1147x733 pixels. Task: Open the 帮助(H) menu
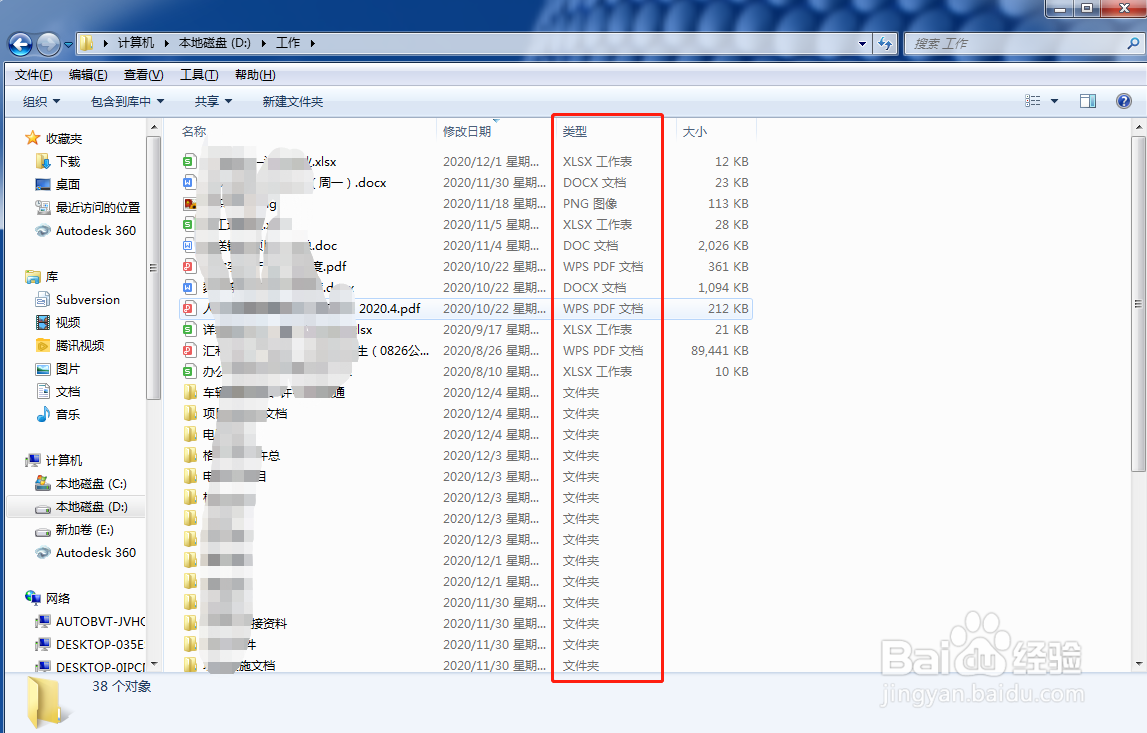tap(255, 75)
